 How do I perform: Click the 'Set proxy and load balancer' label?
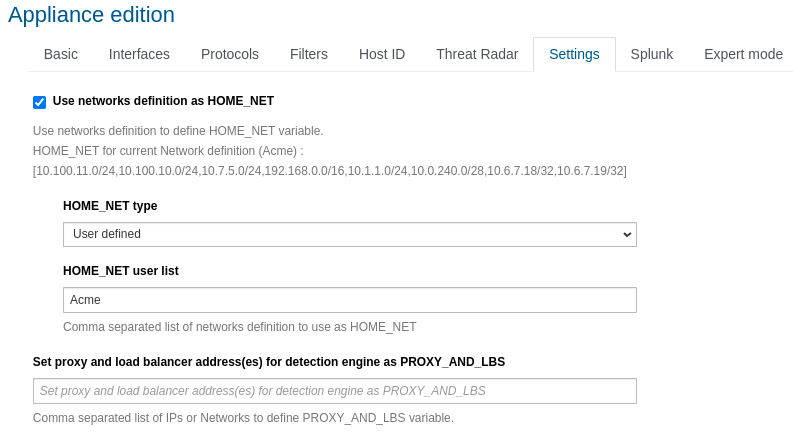click(269, 362)
